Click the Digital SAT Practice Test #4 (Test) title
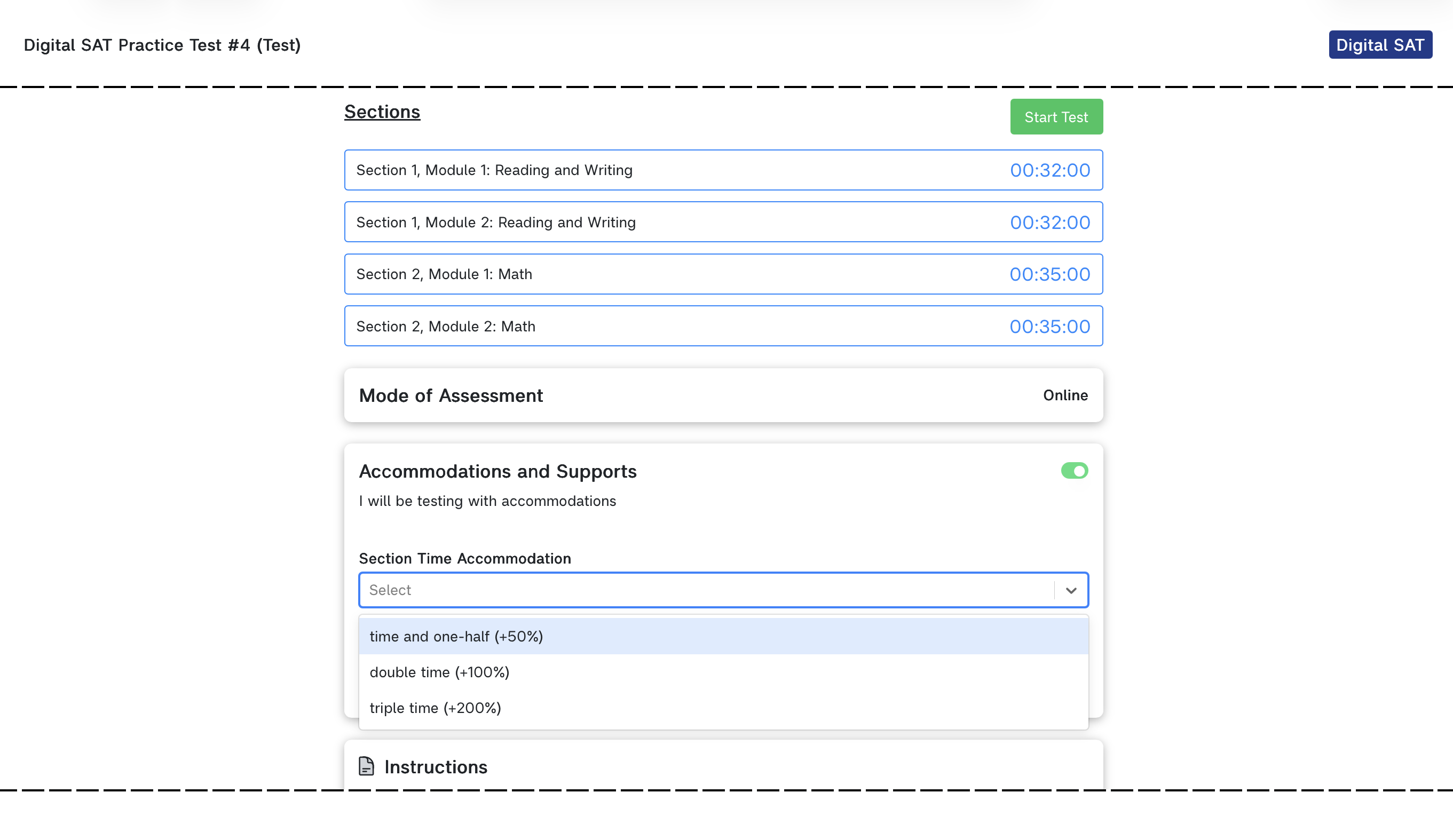The width and height of the screenshot is (1453, 840). click(162, 45)
